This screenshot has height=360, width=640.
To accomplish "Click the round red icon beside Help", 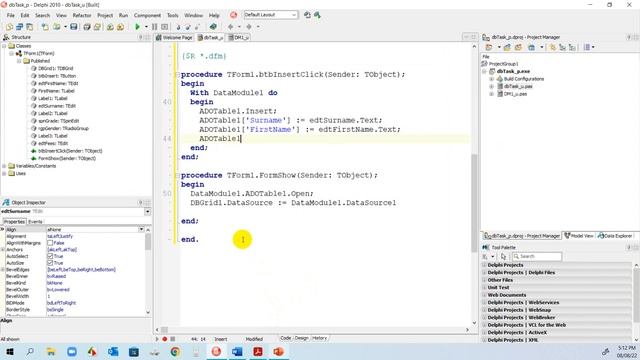I will [x=233, y=15].
